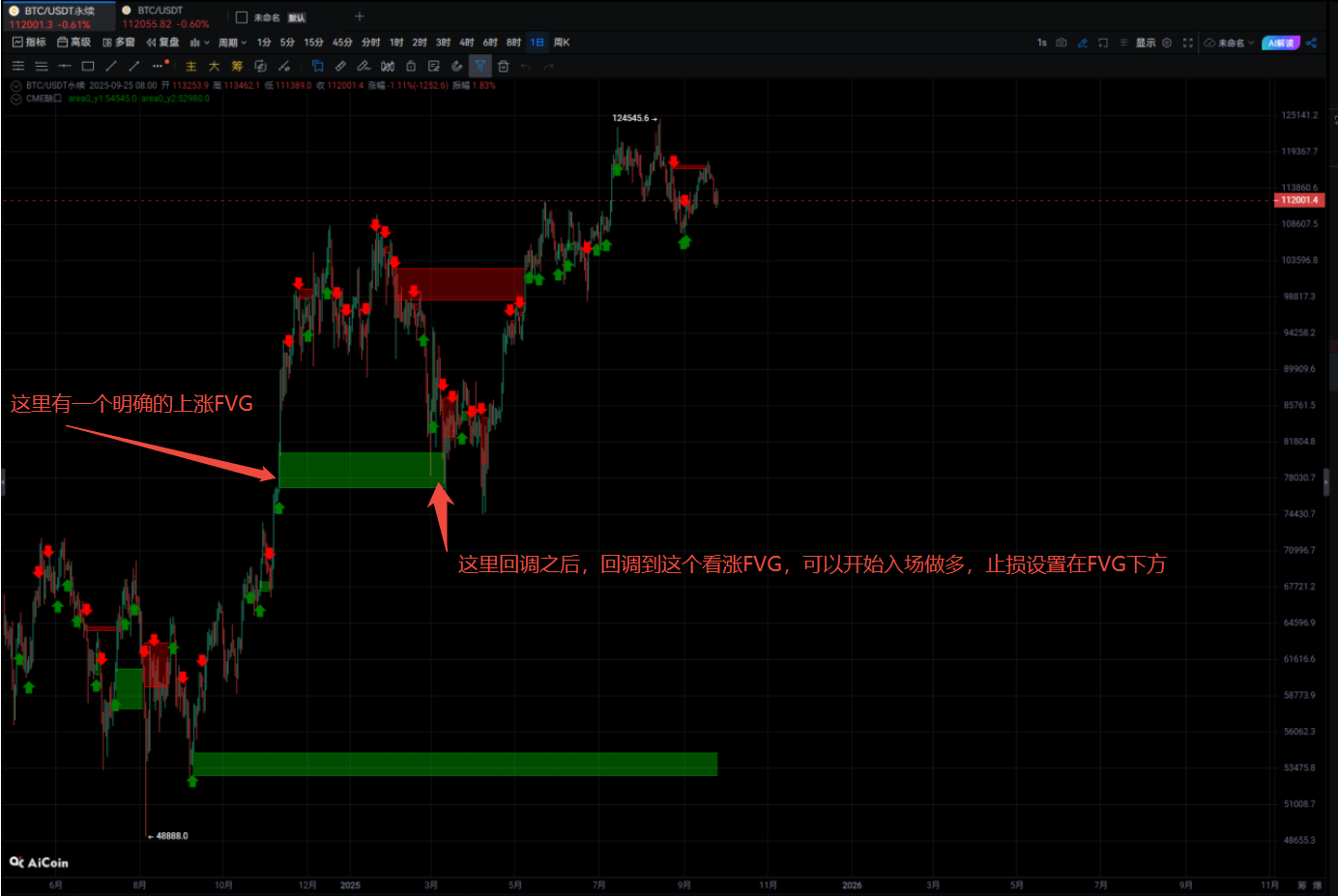
Task: Select the 1时 timeframe
Action: coord(396,43)
